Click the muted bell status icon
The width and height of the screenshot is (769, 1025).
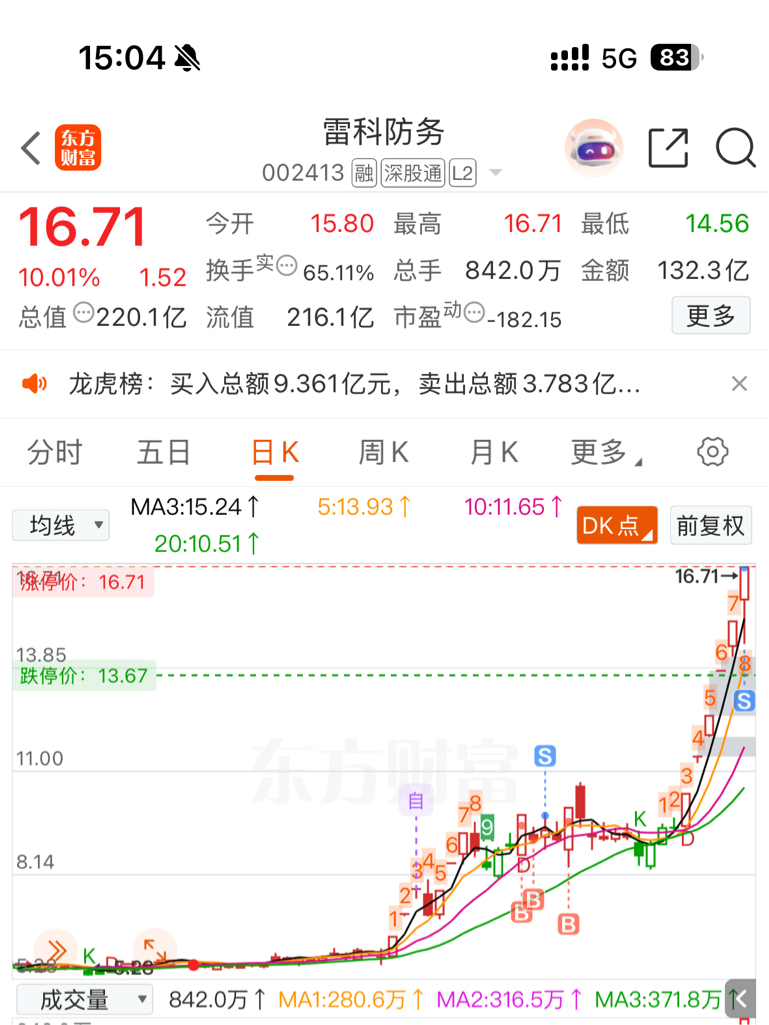point(187,58)
